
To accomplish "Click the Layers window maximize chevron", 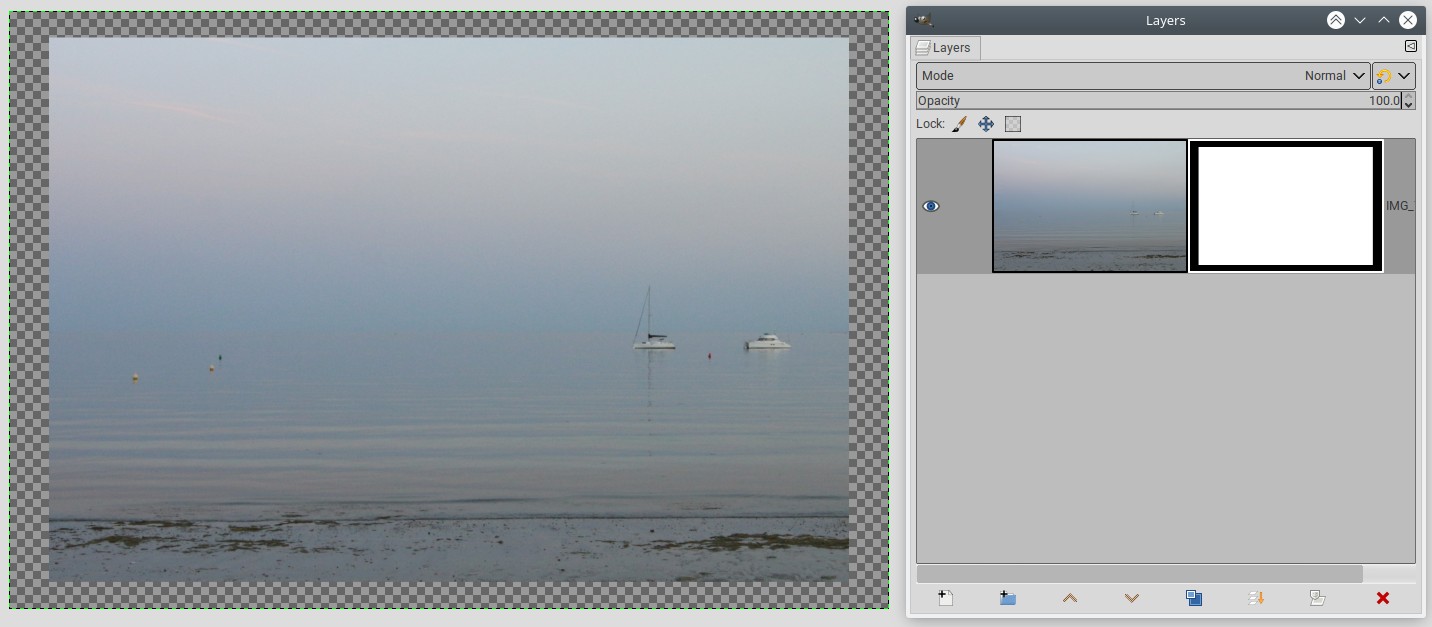I will click(1384, 20).
